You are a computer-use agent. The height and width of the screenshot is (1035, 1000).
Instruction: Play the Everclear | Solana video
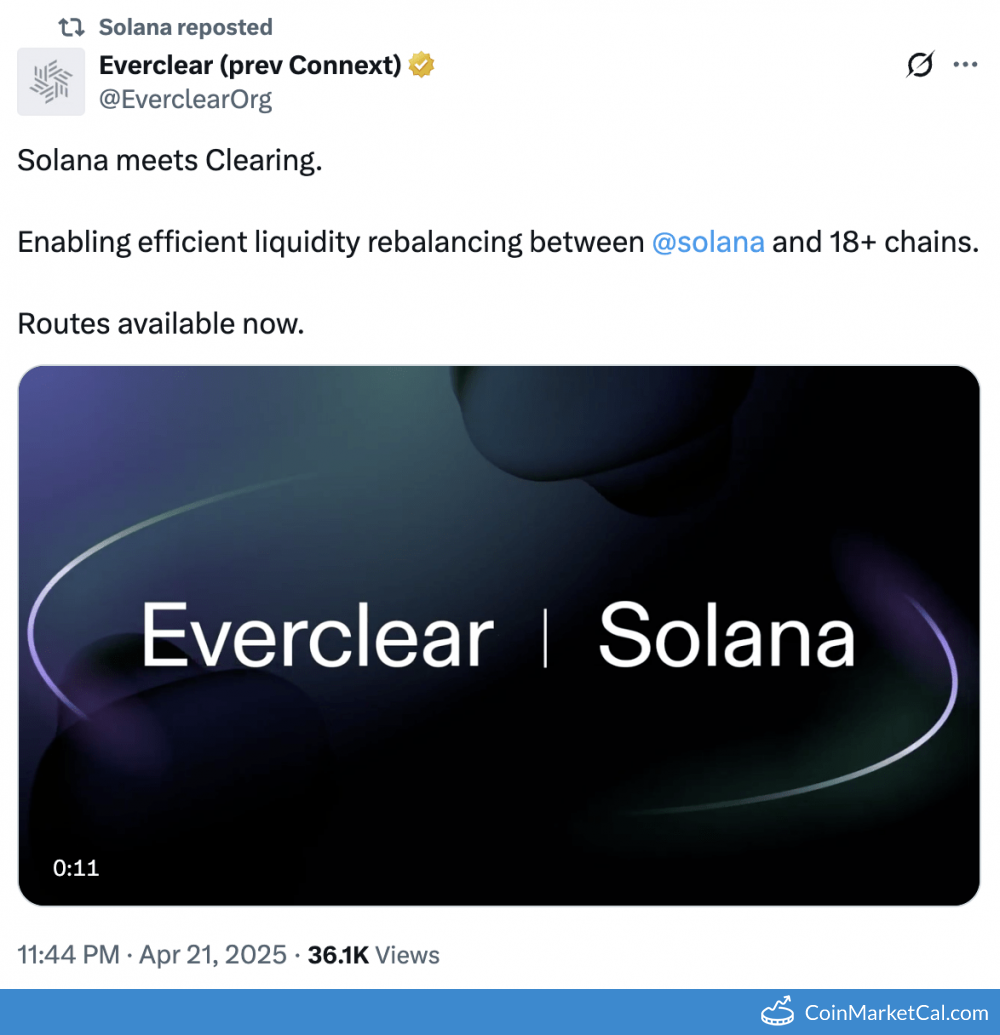[499, 635]
